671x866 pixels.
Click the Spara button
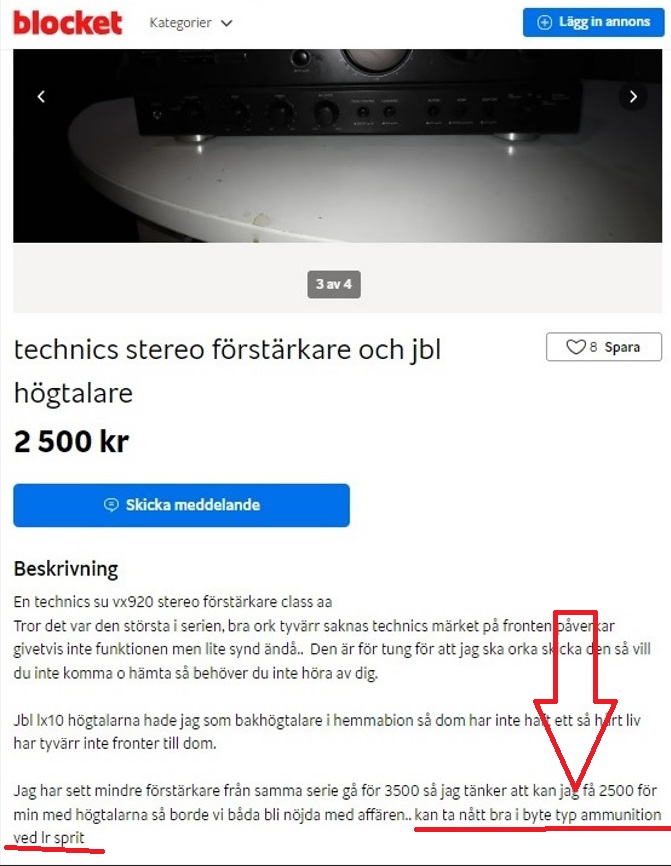[604, 347]
